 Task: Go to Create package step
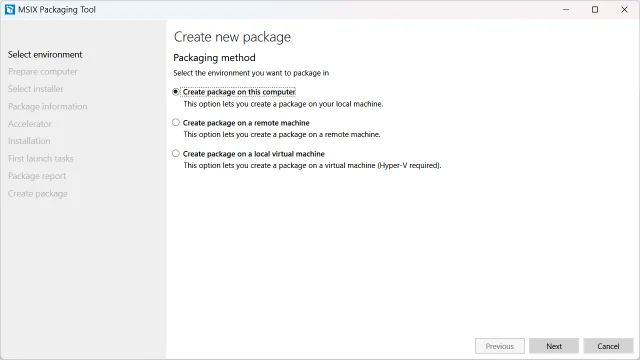click(38, 193)
